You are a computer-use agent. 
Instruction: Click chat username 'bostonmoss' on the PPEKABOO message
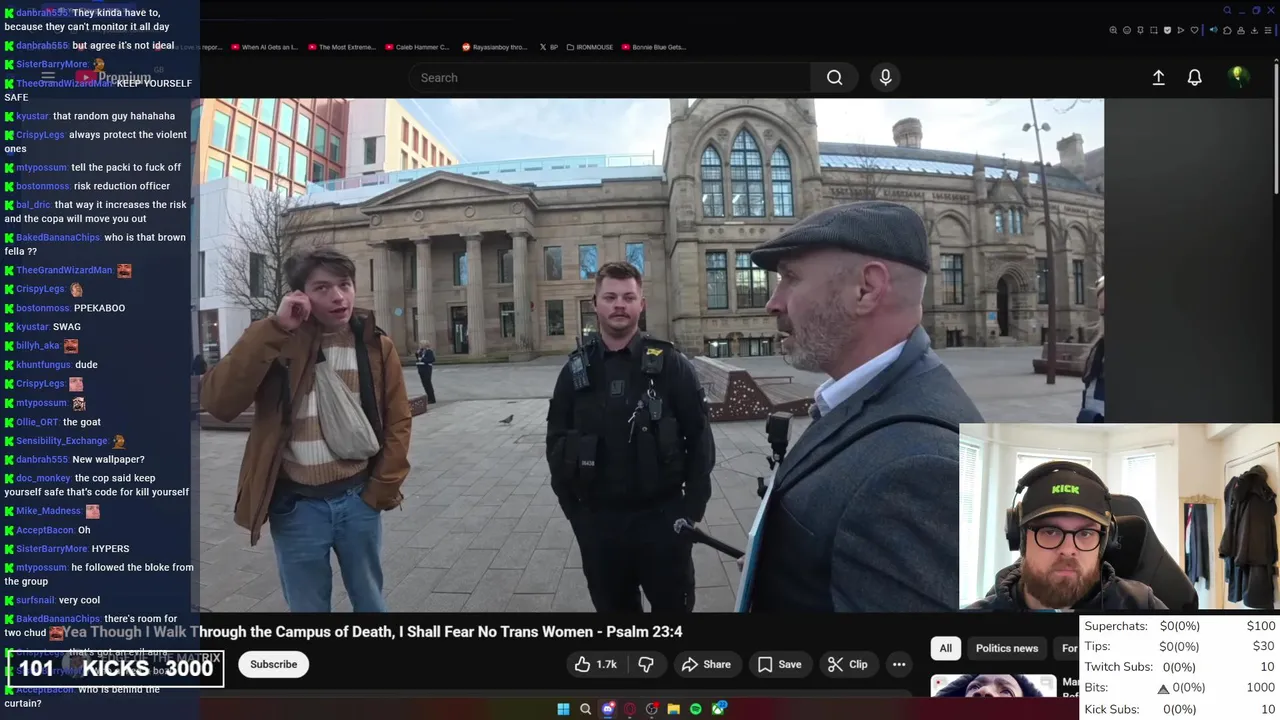pyautogui.click(x=43, y=308)
